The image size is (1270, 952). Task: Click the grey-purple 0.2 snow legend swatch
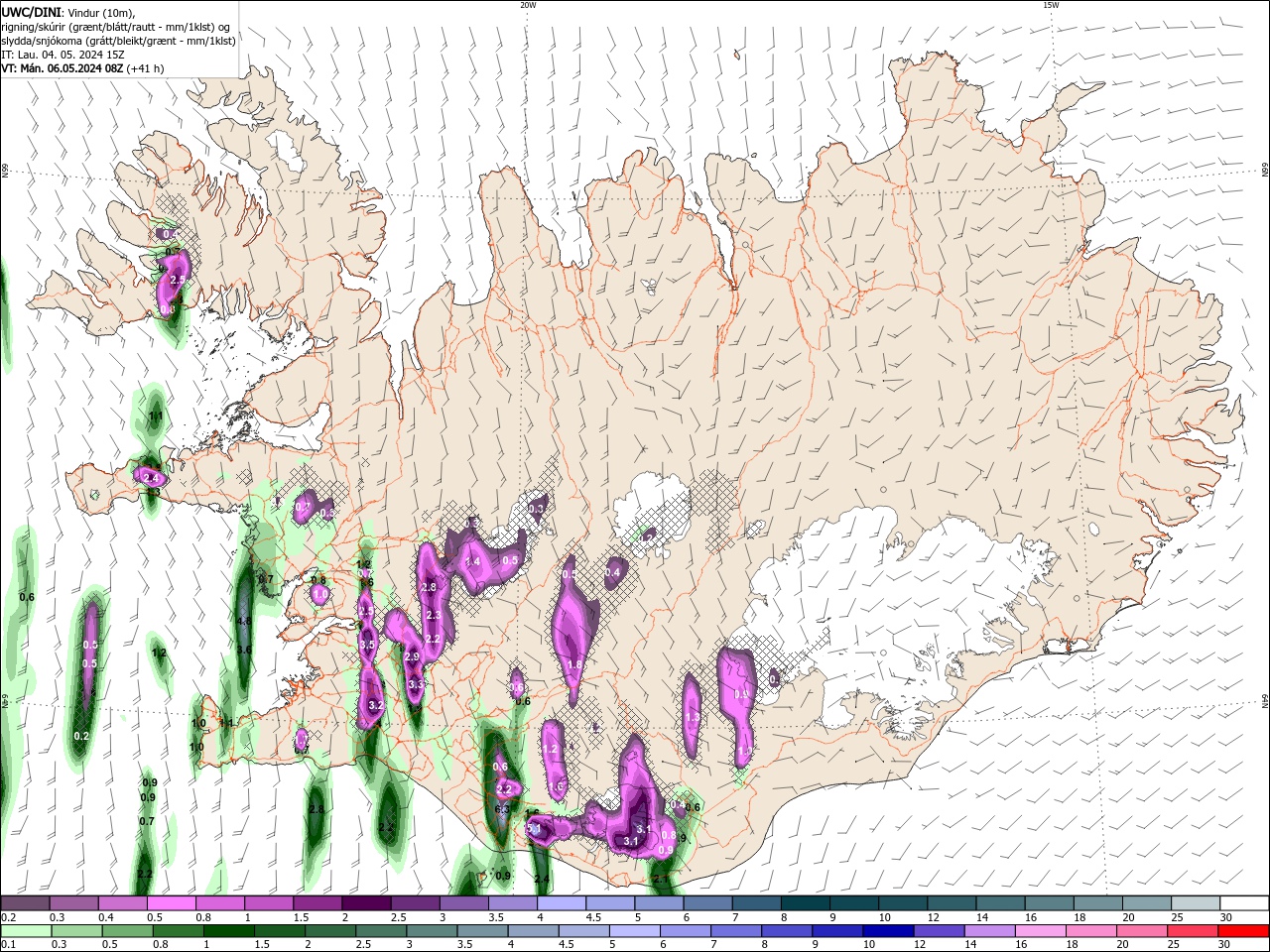[25, 903]
